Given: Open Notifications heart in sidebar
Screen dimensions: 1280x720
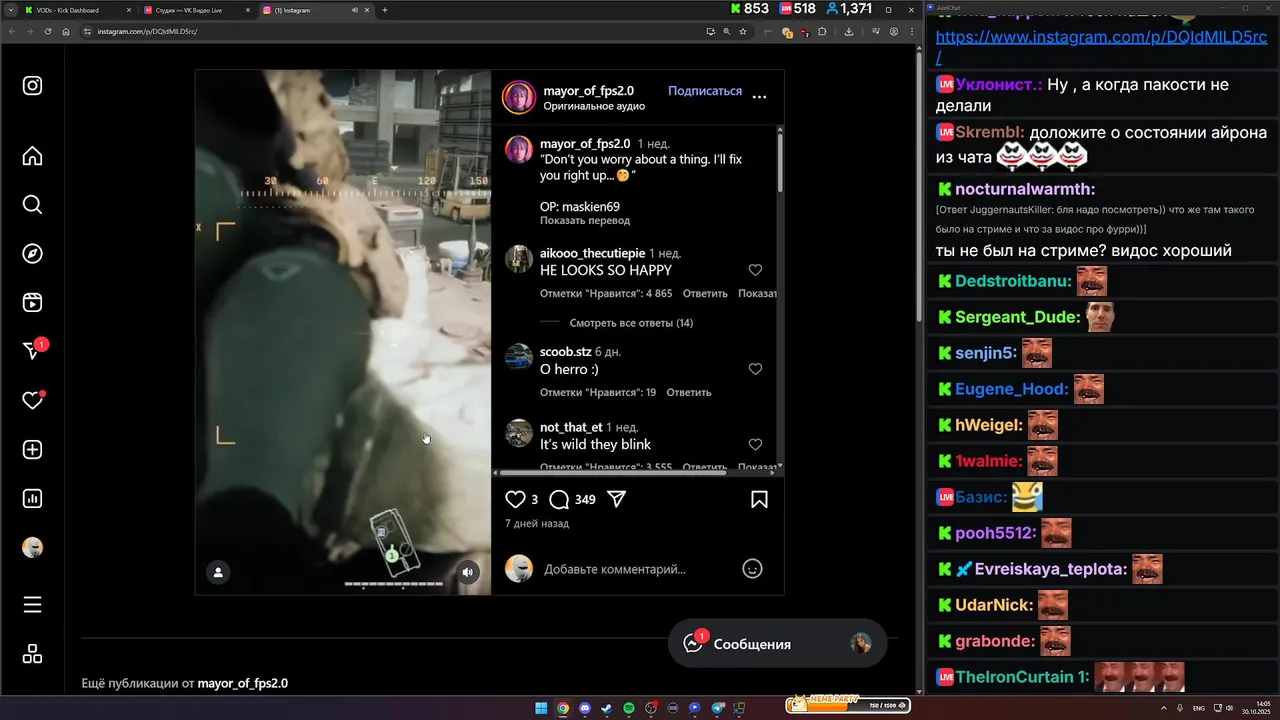Looking at the screenshot, I should 32,400.
